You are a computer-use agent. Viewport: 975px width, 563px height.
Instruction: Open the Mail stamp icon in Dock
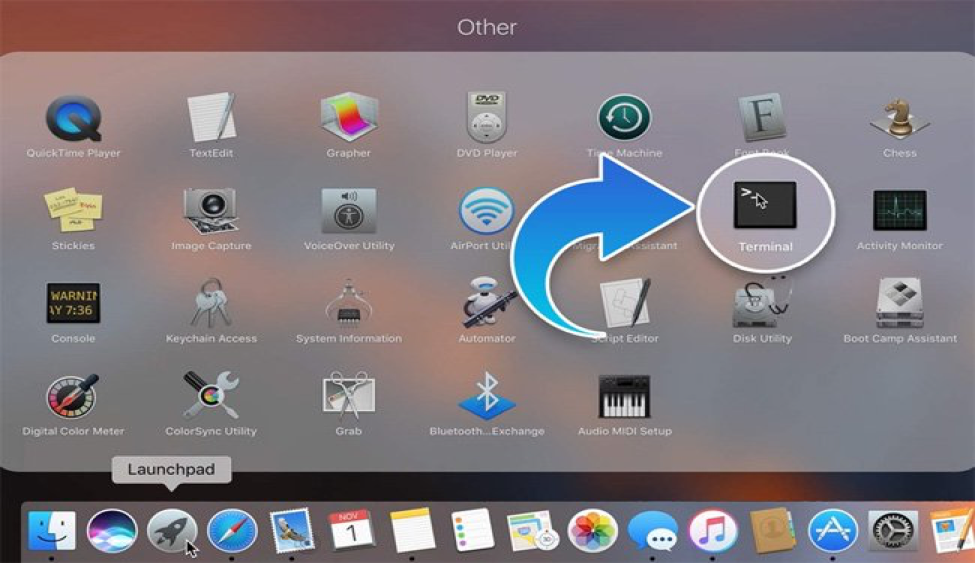click(292, 531)
